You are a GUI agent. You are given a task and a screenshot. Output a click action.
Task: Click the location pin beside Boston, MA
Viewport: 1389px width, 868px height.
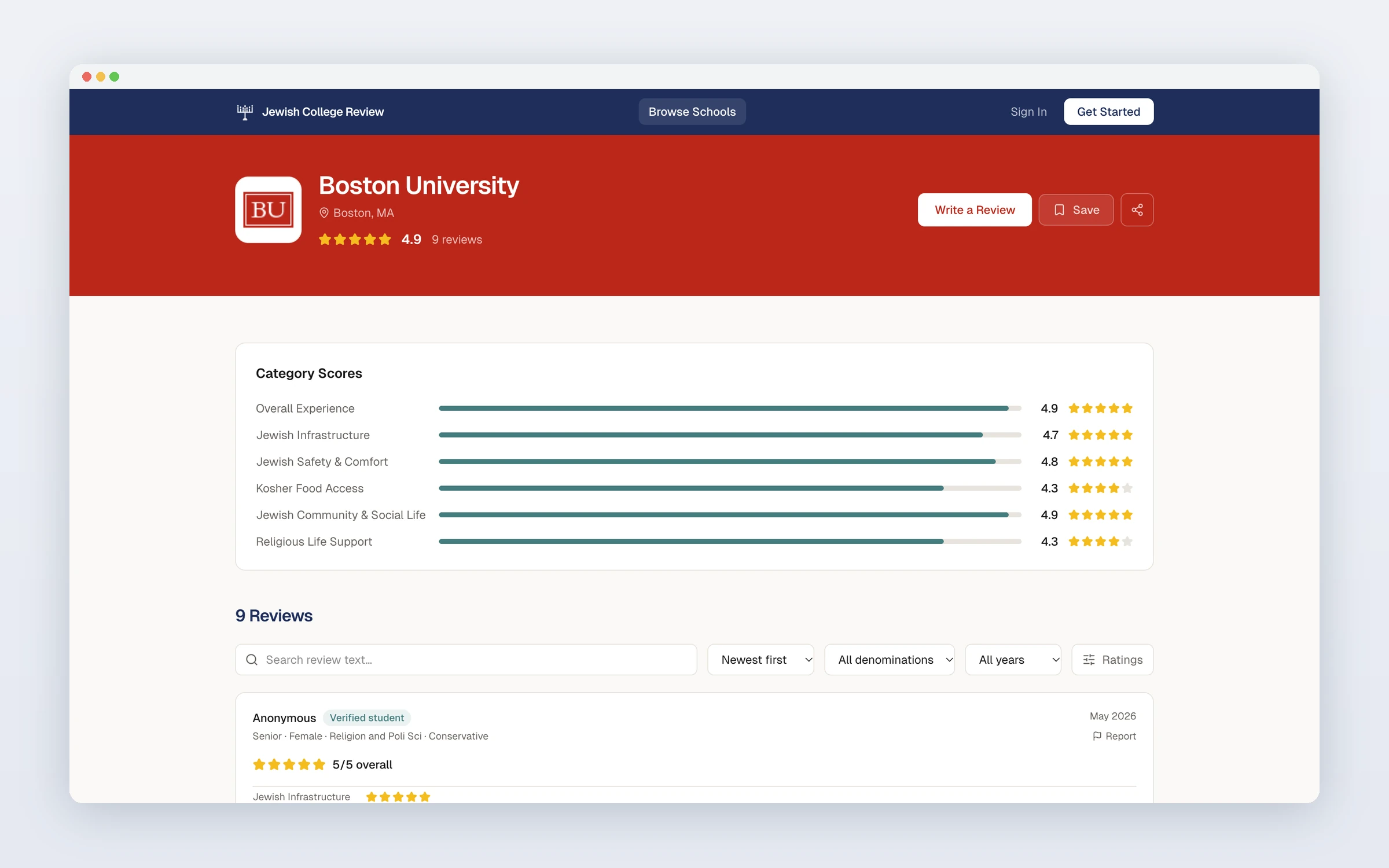click(x=324, y=213)
